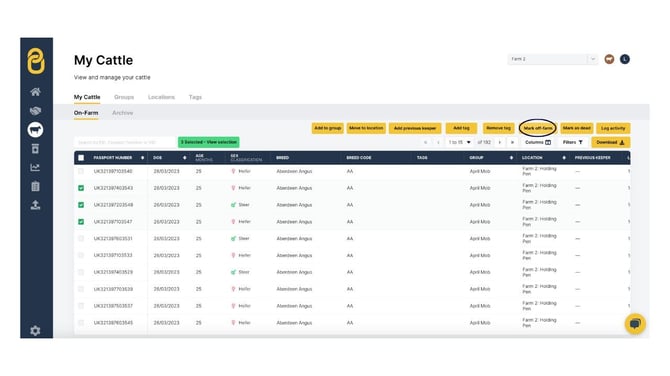Viewport: 670px width, 376px height.
Task: Tick the checkbox for UK321397103540 row
Action: pyautogui.click(x=81, y=171)
